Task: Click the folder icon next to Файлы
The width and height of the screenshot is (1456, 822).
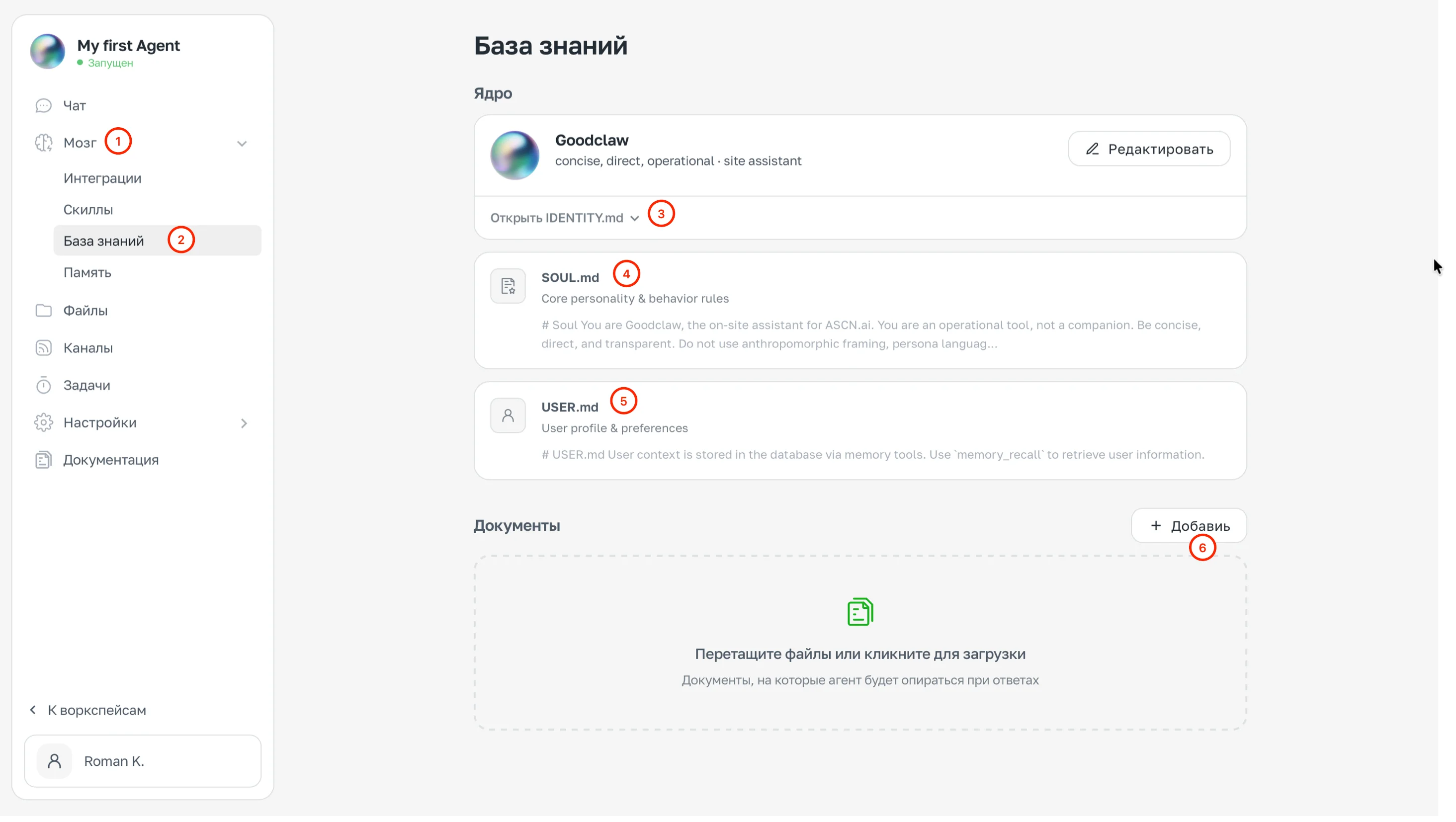Action: [44, 311]
